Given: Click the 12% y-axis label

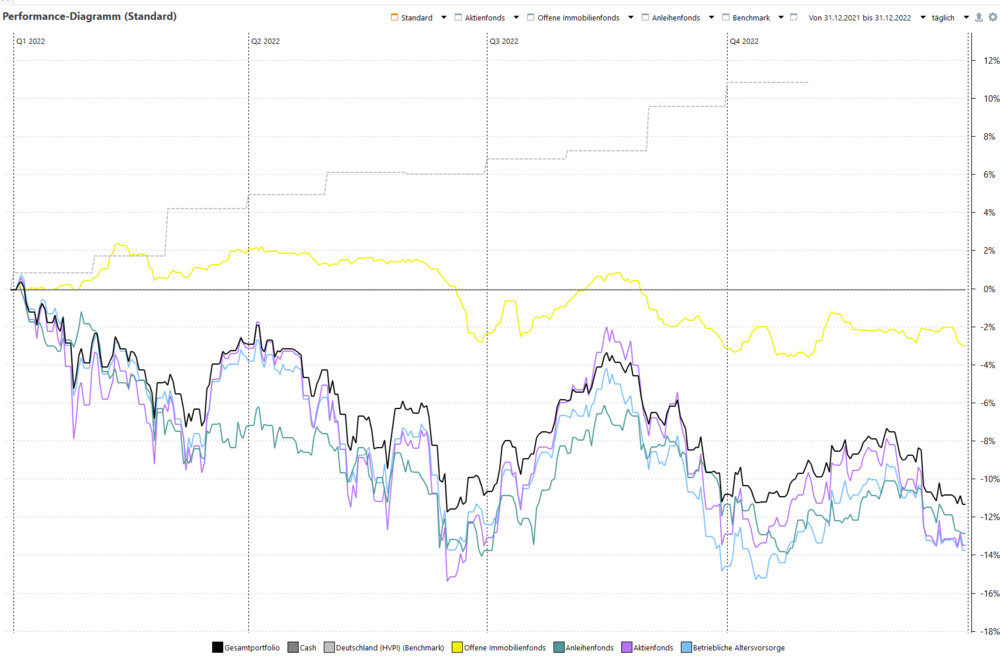Looking at the screenshot, I should pos(991,61).
